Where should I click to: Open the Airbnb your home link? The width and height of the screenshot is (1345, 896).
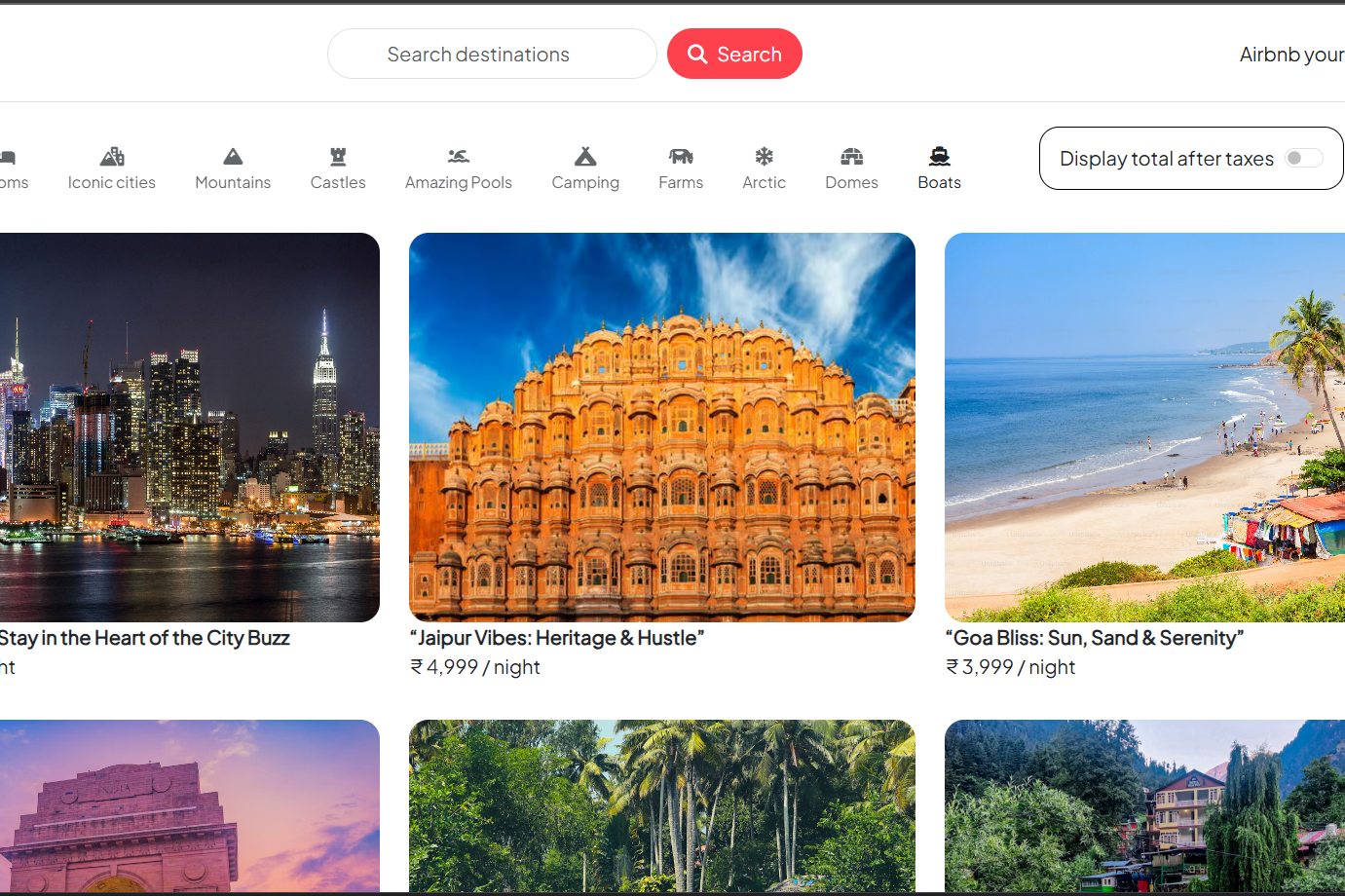tap(1291, 55)
